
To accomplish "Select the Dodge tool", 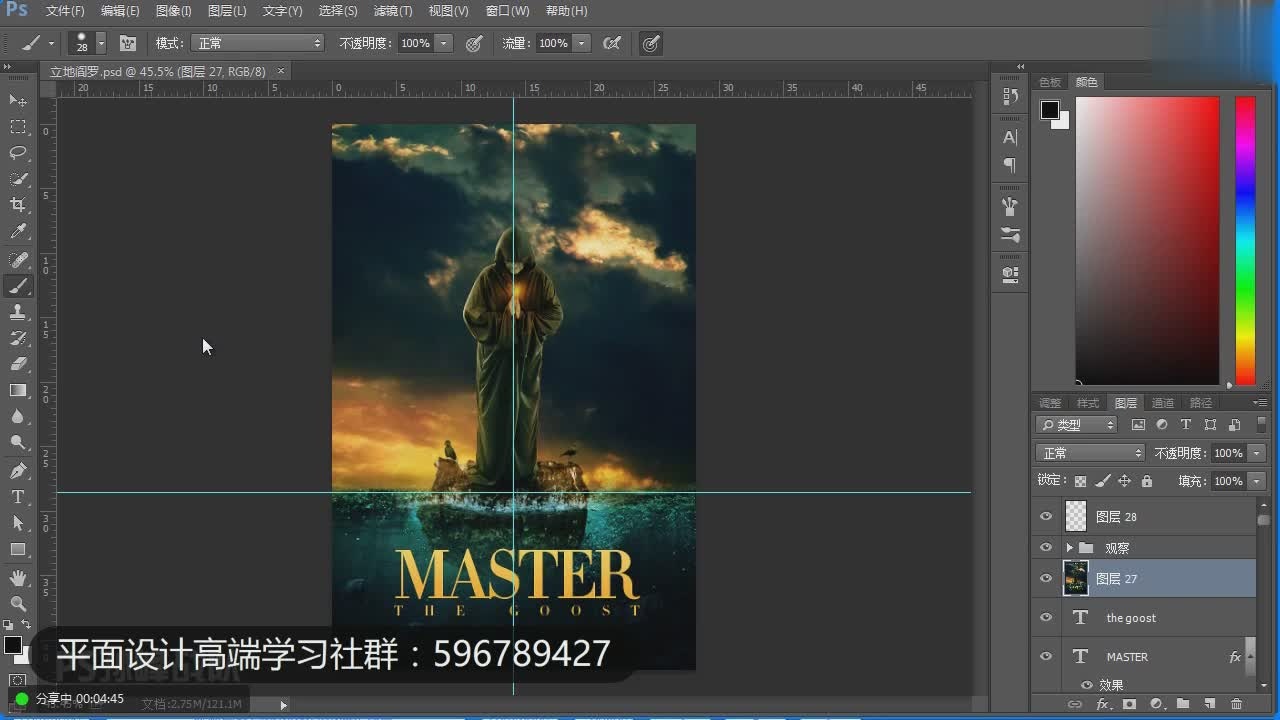I will click(18, 442).
